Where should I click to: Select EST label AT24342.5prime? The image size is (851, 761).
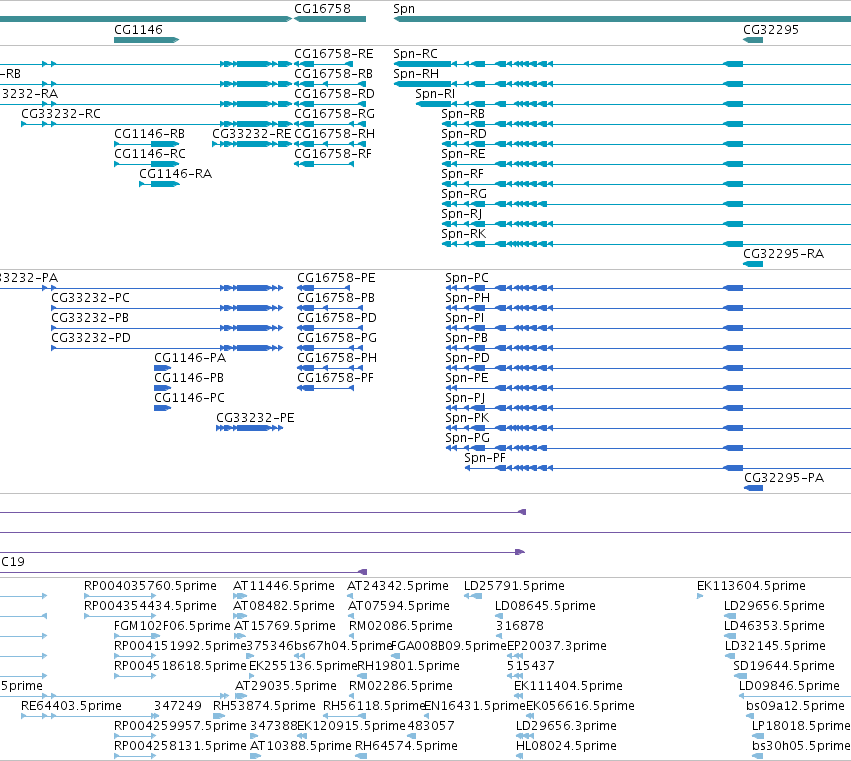pyautogui.click(x=398, y=586)
